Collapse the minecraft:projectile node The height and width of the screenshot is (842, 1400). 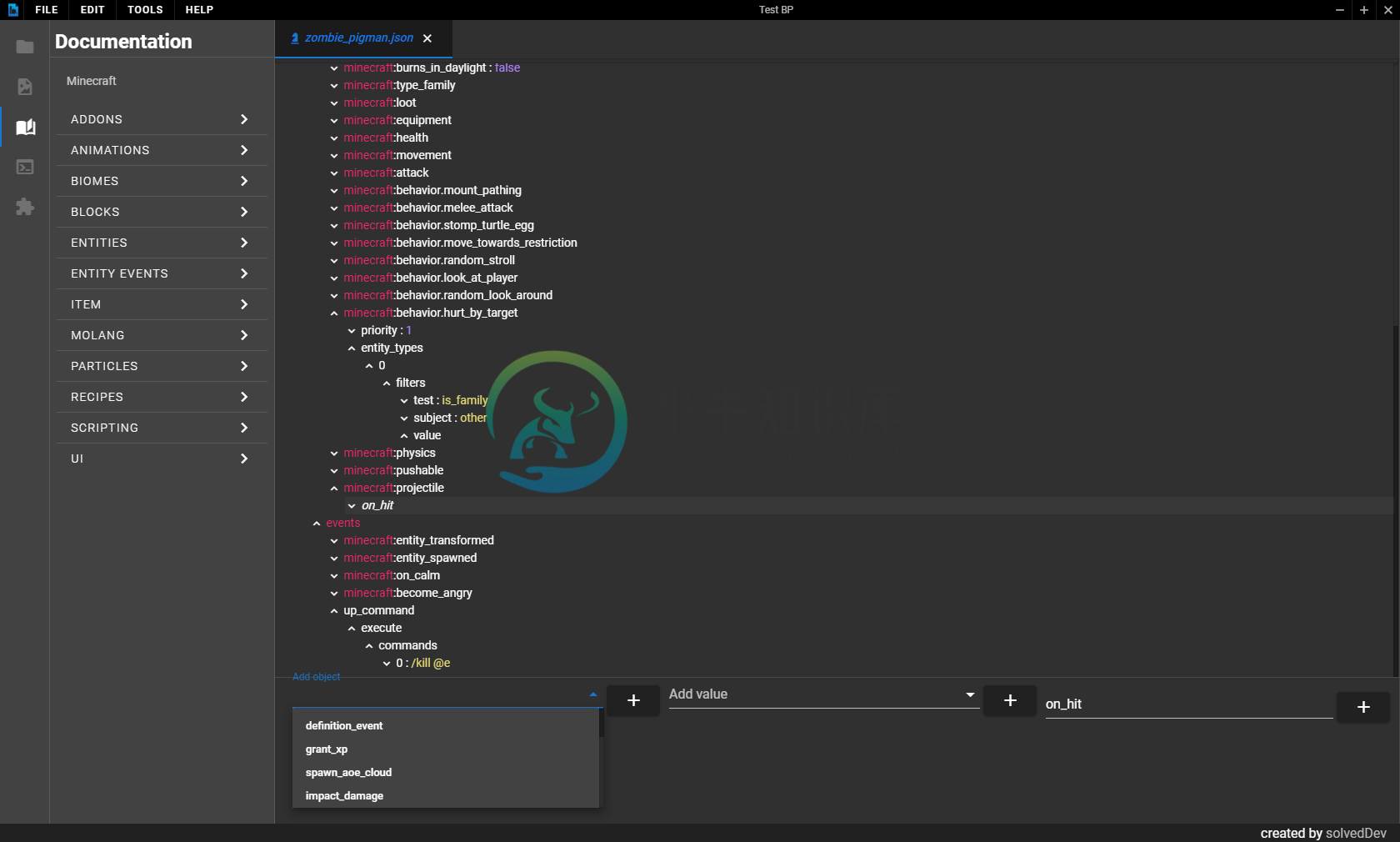334,489
